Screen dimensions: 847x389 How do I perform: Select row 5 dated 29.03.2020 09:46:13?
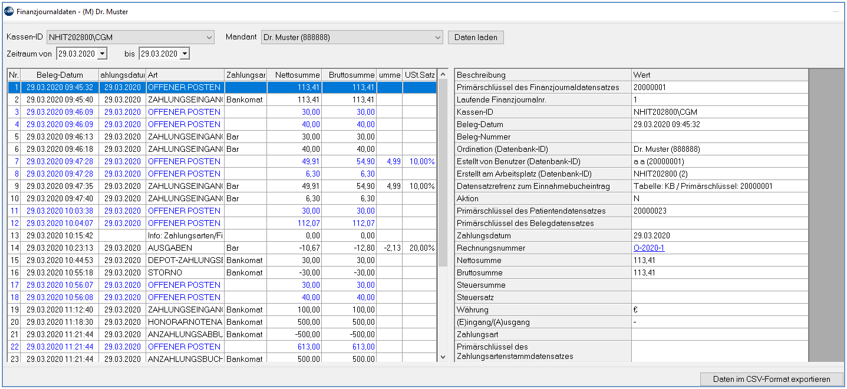tap(221, 137)
